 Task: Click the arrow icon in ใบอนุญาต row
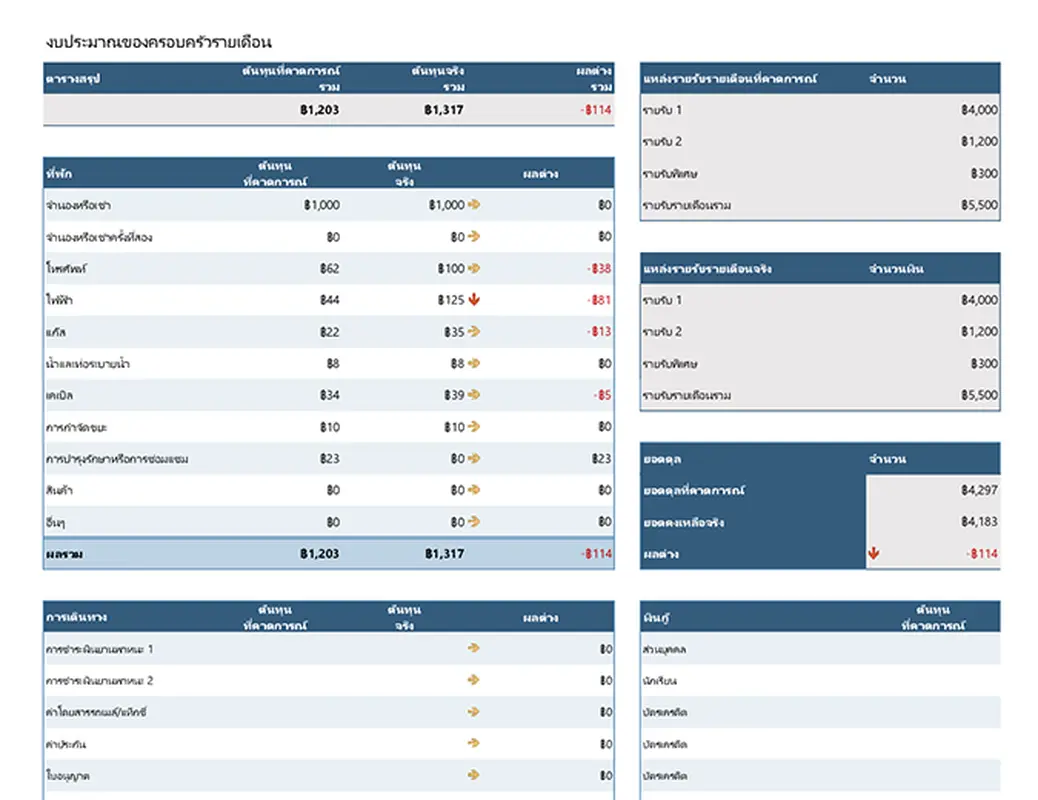474,775
